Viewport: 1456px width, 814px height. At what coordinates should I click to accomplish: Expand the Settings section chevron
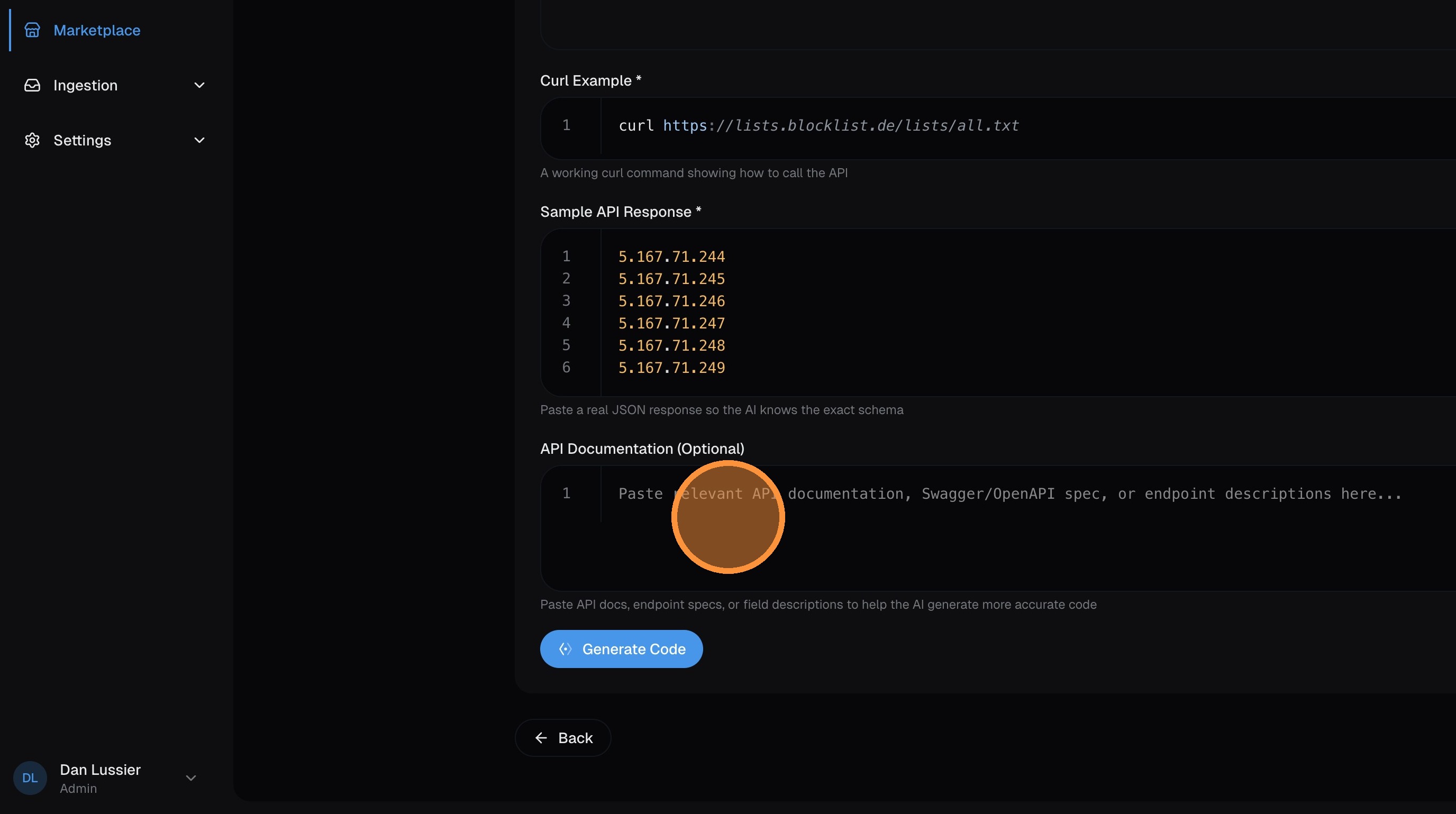click(199, 140)
